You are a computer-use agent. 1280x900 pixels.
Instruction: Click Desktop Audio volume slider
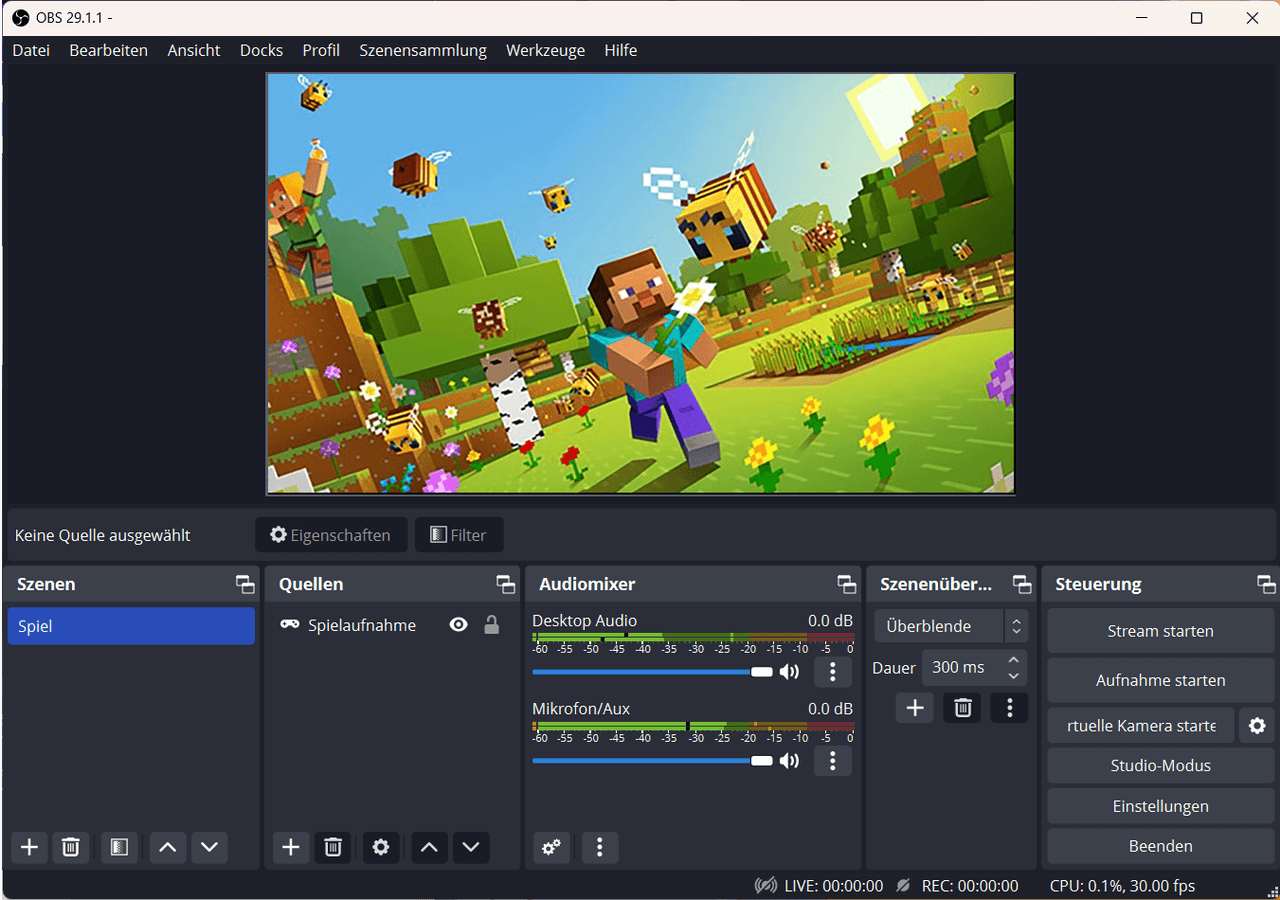coord(652,672)
